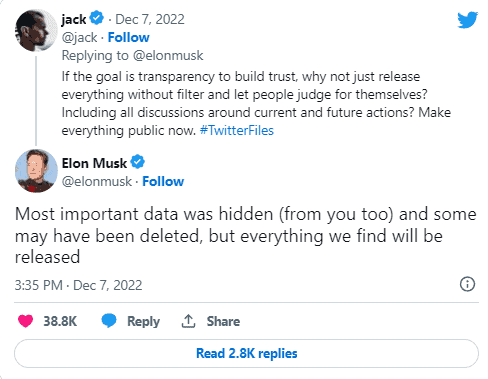Open the 3:35 PM · Dec 7, 2022 timestamp
This screenshot has height=379, width=488.
coord(78,285)
